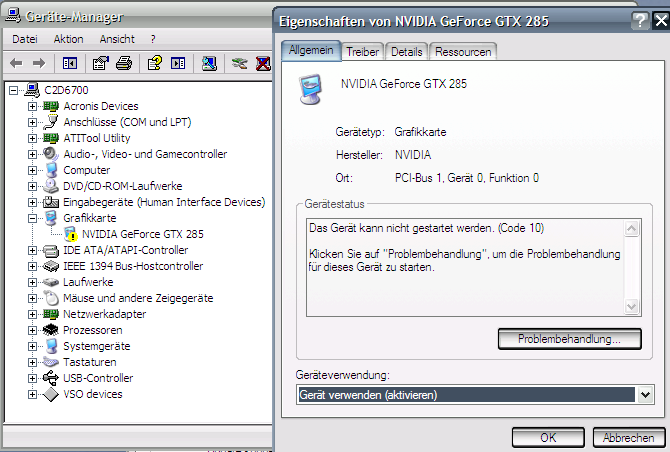
Task: Expand the Laufwerke node
Action: [32, 282]
